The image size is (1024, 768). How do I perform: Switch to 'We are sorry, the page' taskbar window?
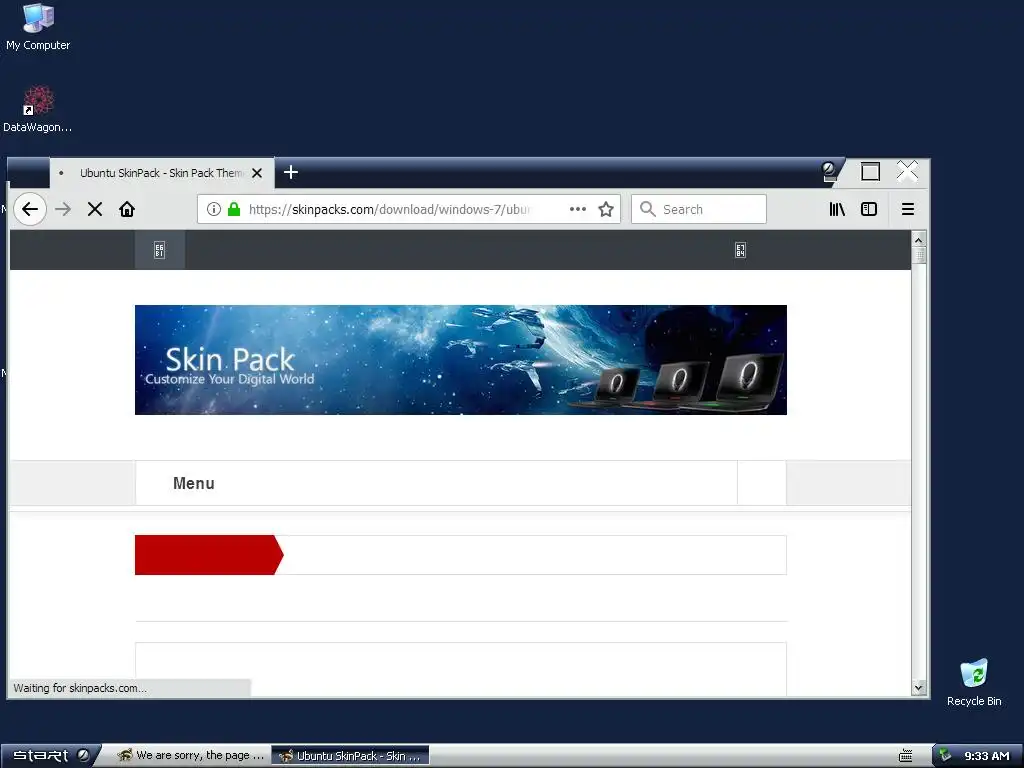[x=191, y=756]
